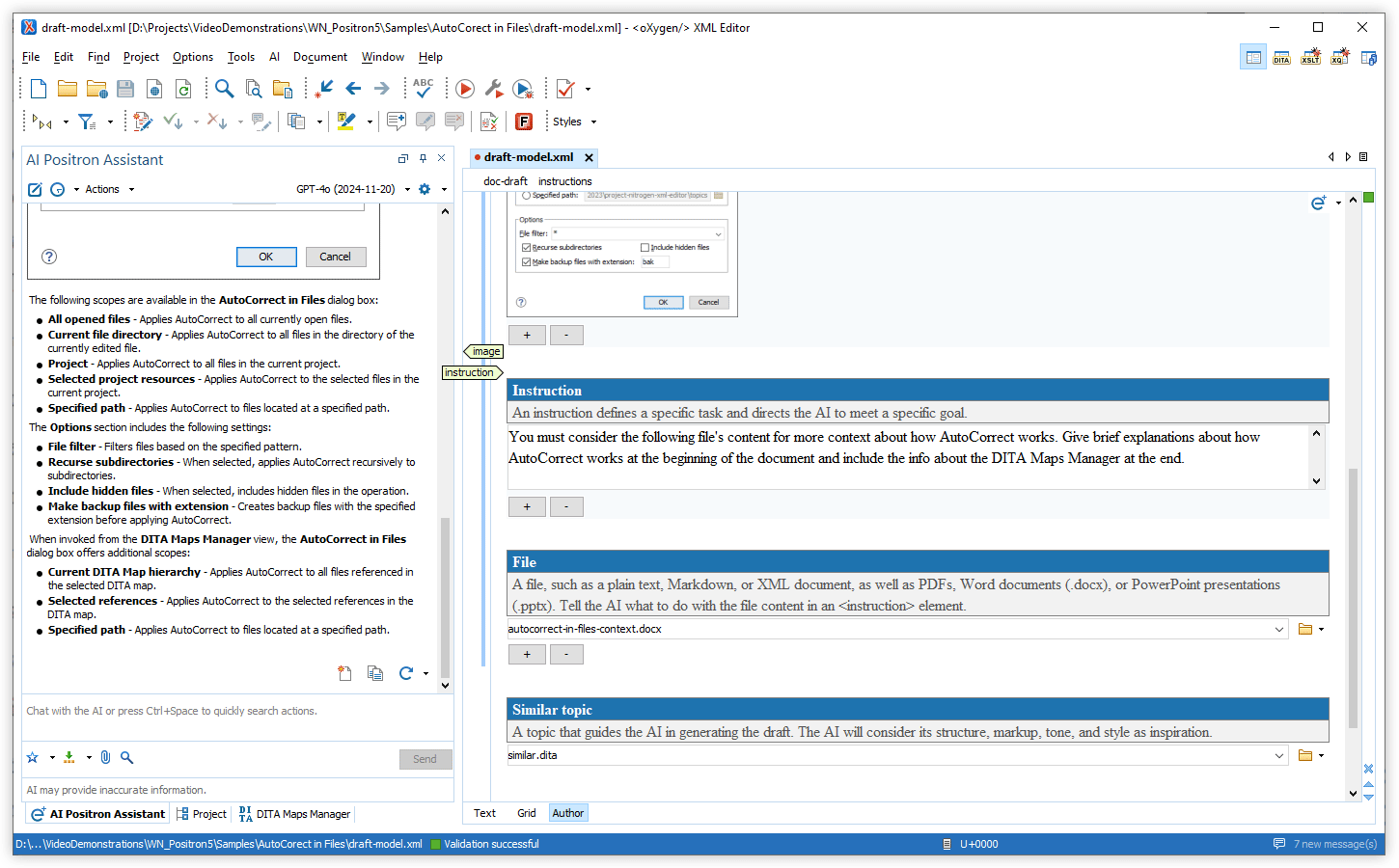The width and height of the screenshot is (1399, 868).
Task: Click the favorites star icon below the chat box
Action: (32, 758)
